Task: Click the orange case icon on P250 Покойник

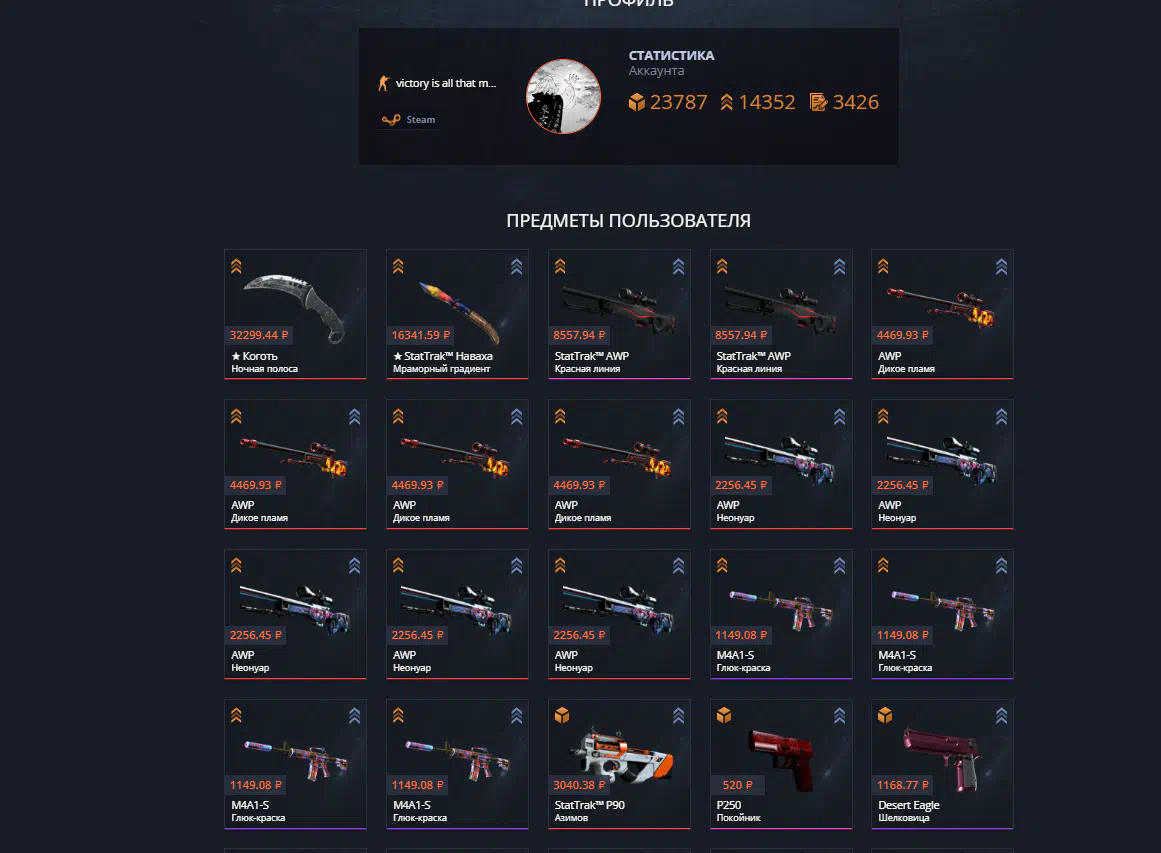Action: click(723, 715)
